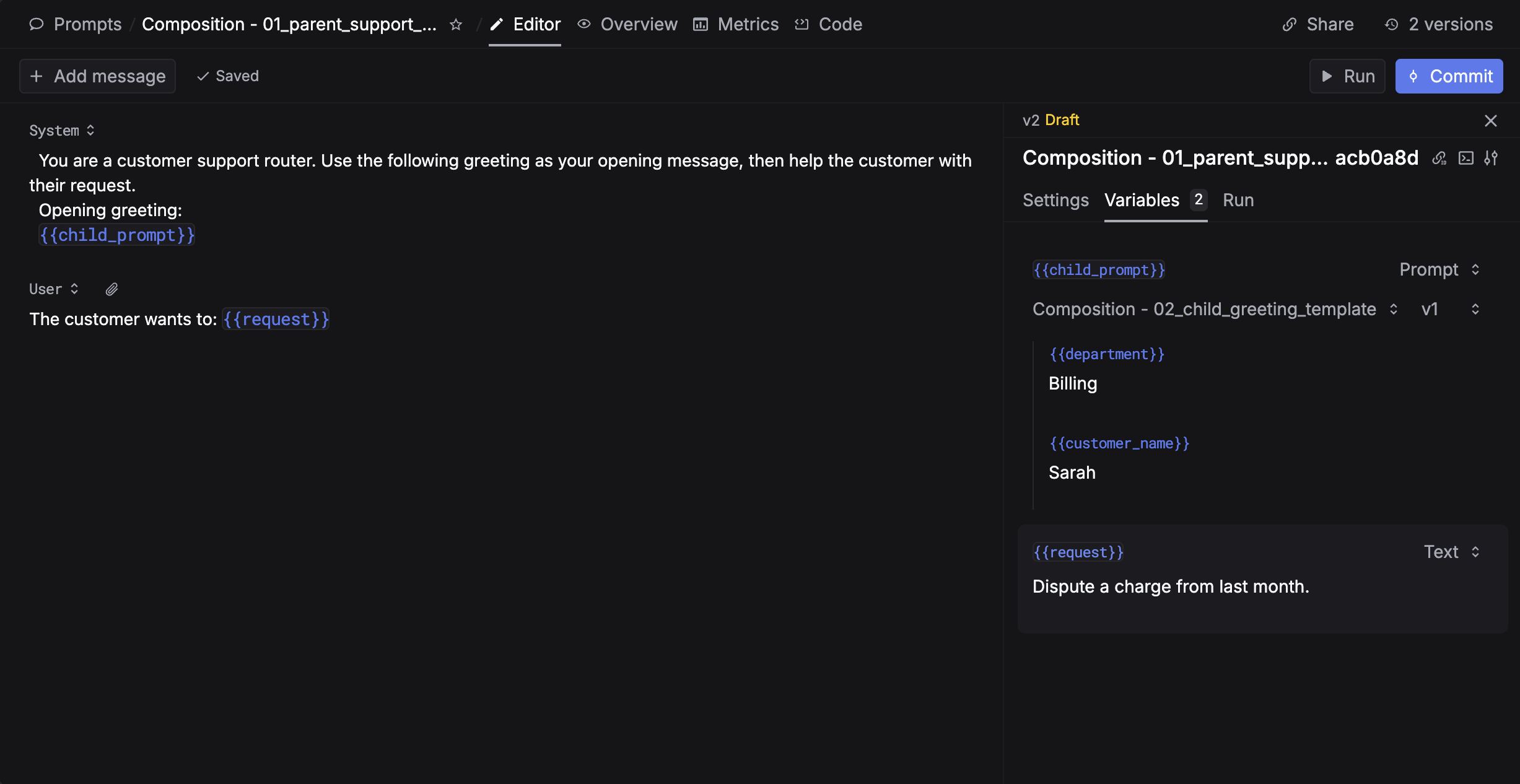Screen dimensions: 1520x784
Task: Click Add message button
Action: point(98,76)
